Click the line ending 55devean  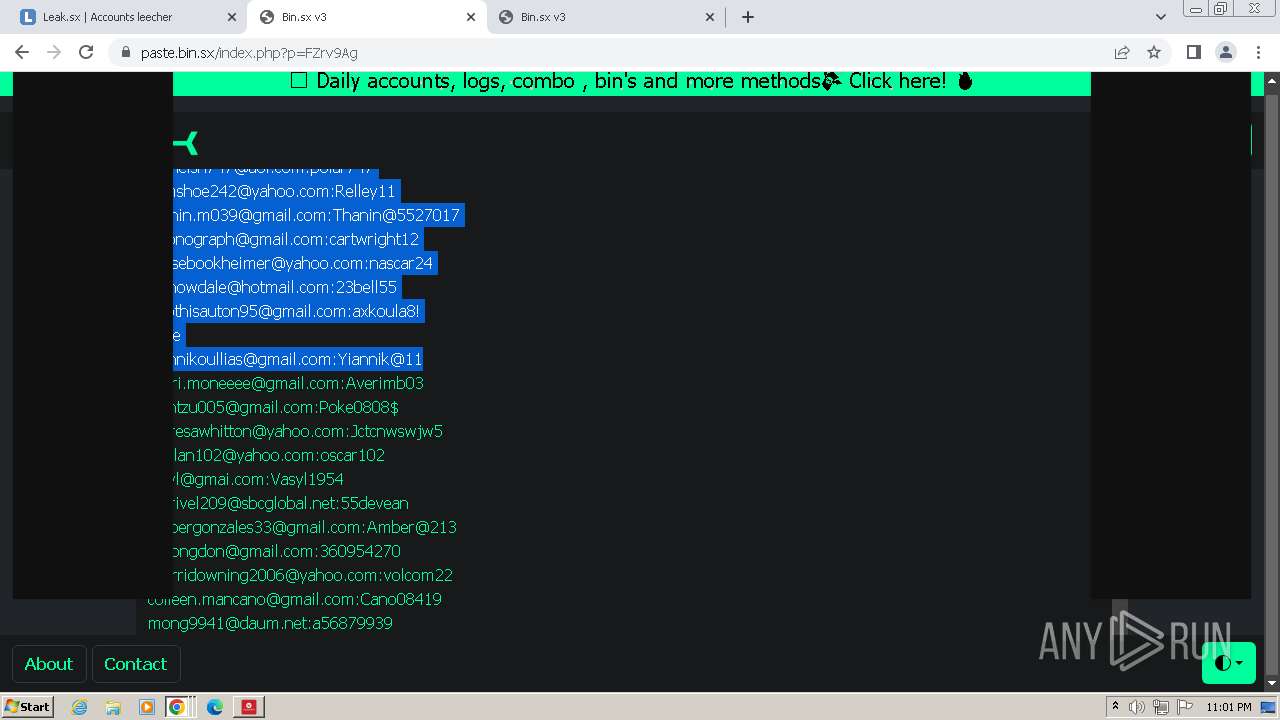[292, 503]
